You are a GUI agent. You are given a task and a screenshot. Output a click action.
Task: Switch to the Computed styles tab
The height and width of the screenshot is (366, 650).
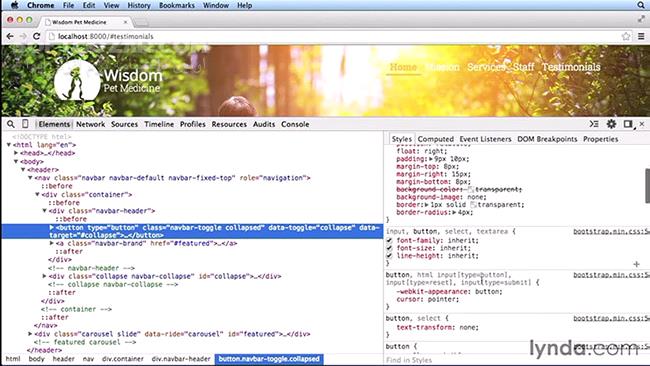coord(436,139)
